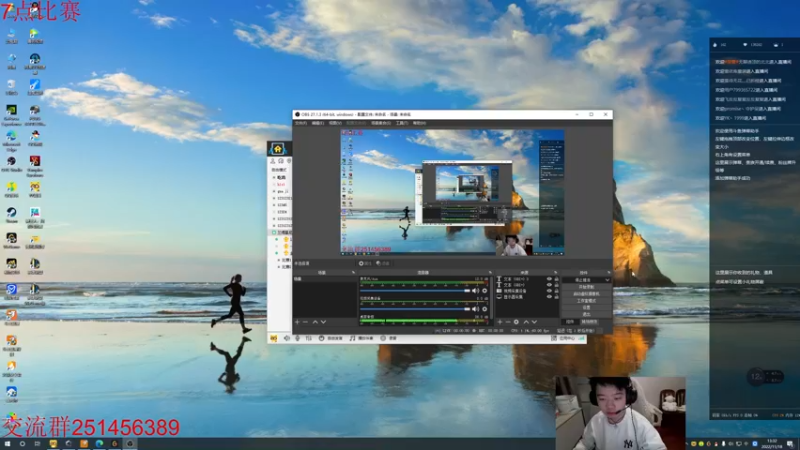The height and width of the screenshot is (450, 800).
Task: Open the 文件(F) menu in OBS
Action: [x=301, y=123]
